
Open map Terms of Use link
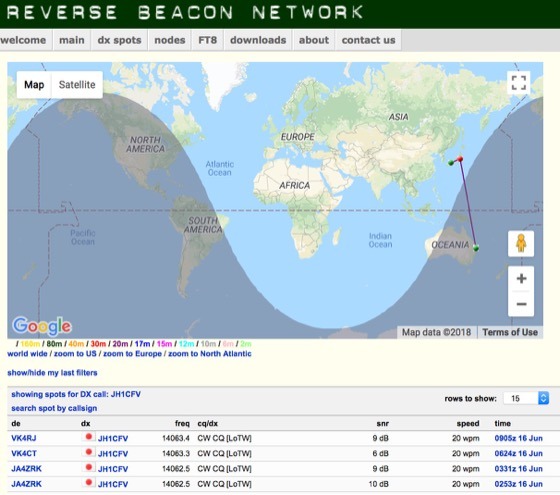coord(510,332)
